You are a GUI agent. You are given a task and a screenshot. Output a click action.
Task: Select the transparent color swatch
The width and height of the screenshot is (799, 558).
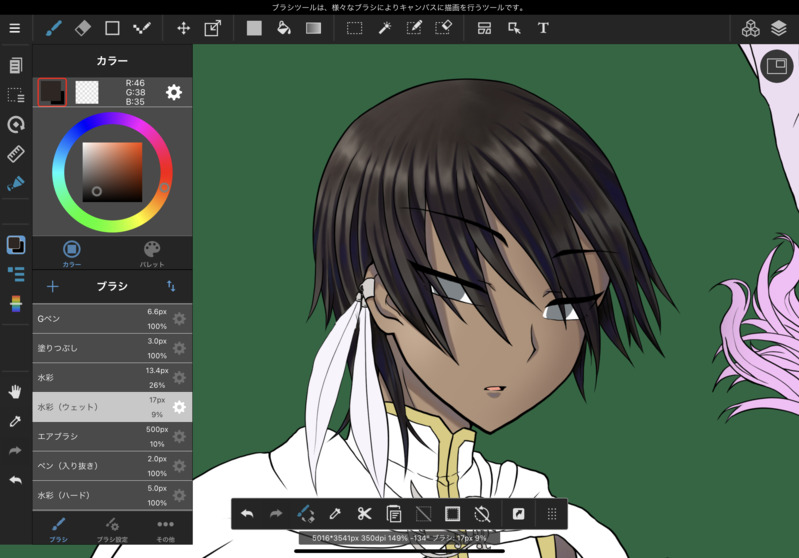pyautogui.click(x=87, y=92)
